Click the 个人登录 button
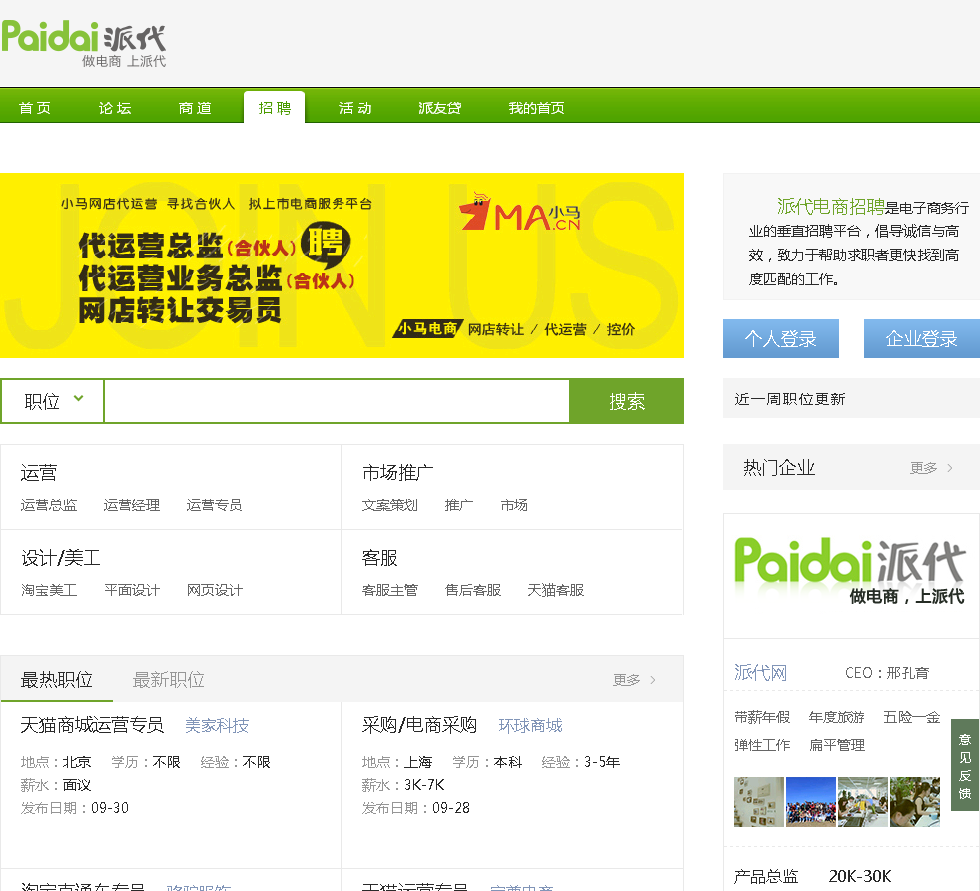 click(x=781, y=339)
